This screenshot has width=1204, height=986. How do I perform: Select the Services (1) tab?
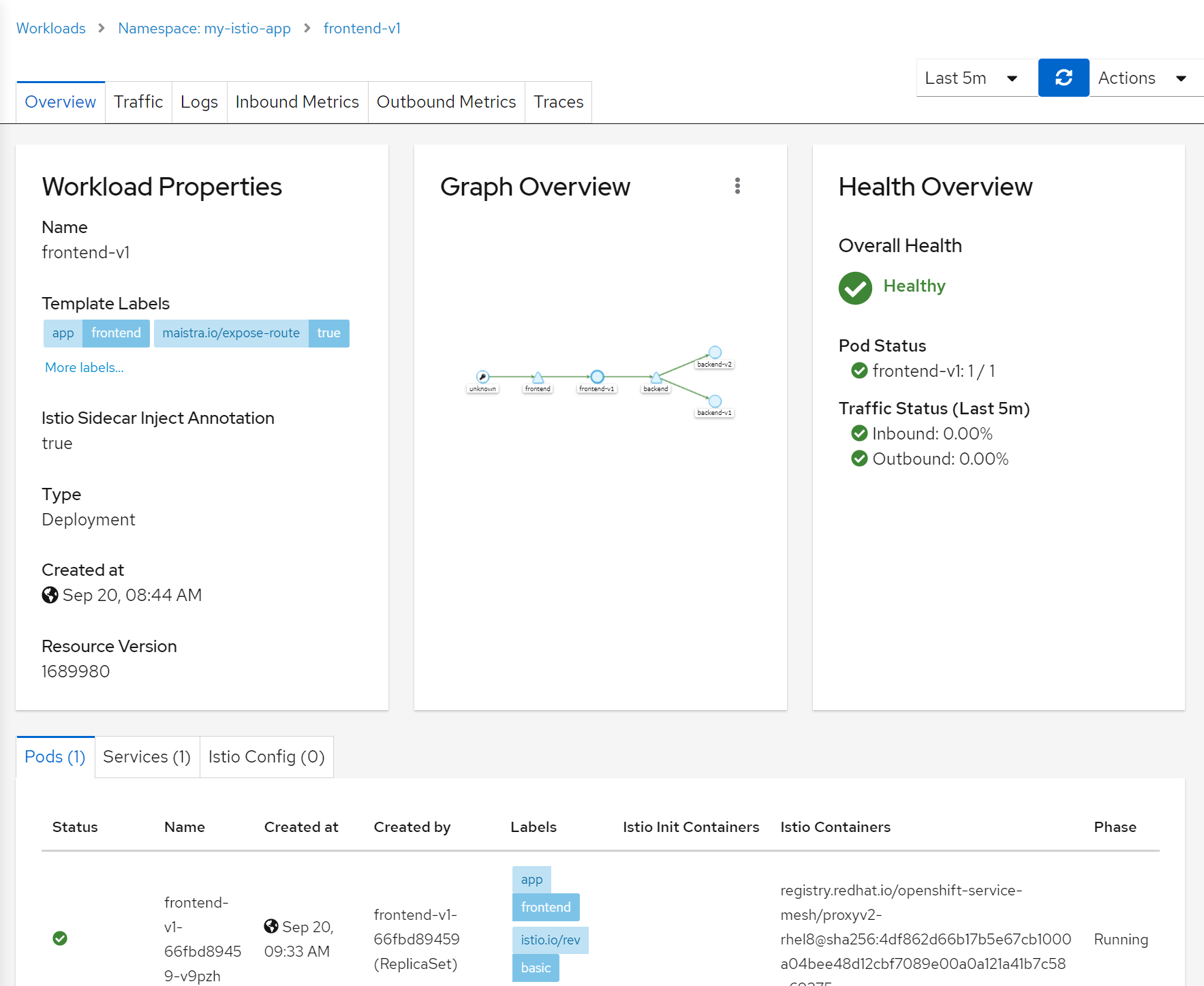point(147,757)
